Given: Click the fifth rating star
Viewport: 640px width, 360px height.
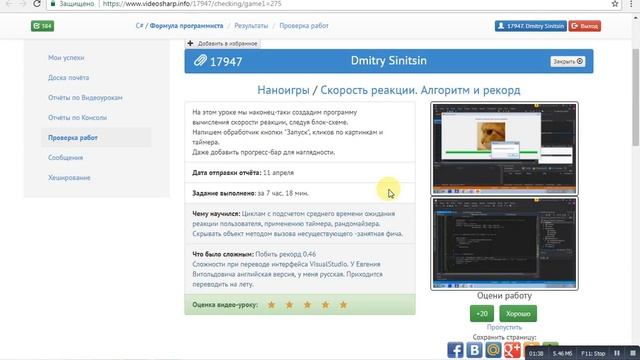Looking at the screenshot, I should click(343, 304).
